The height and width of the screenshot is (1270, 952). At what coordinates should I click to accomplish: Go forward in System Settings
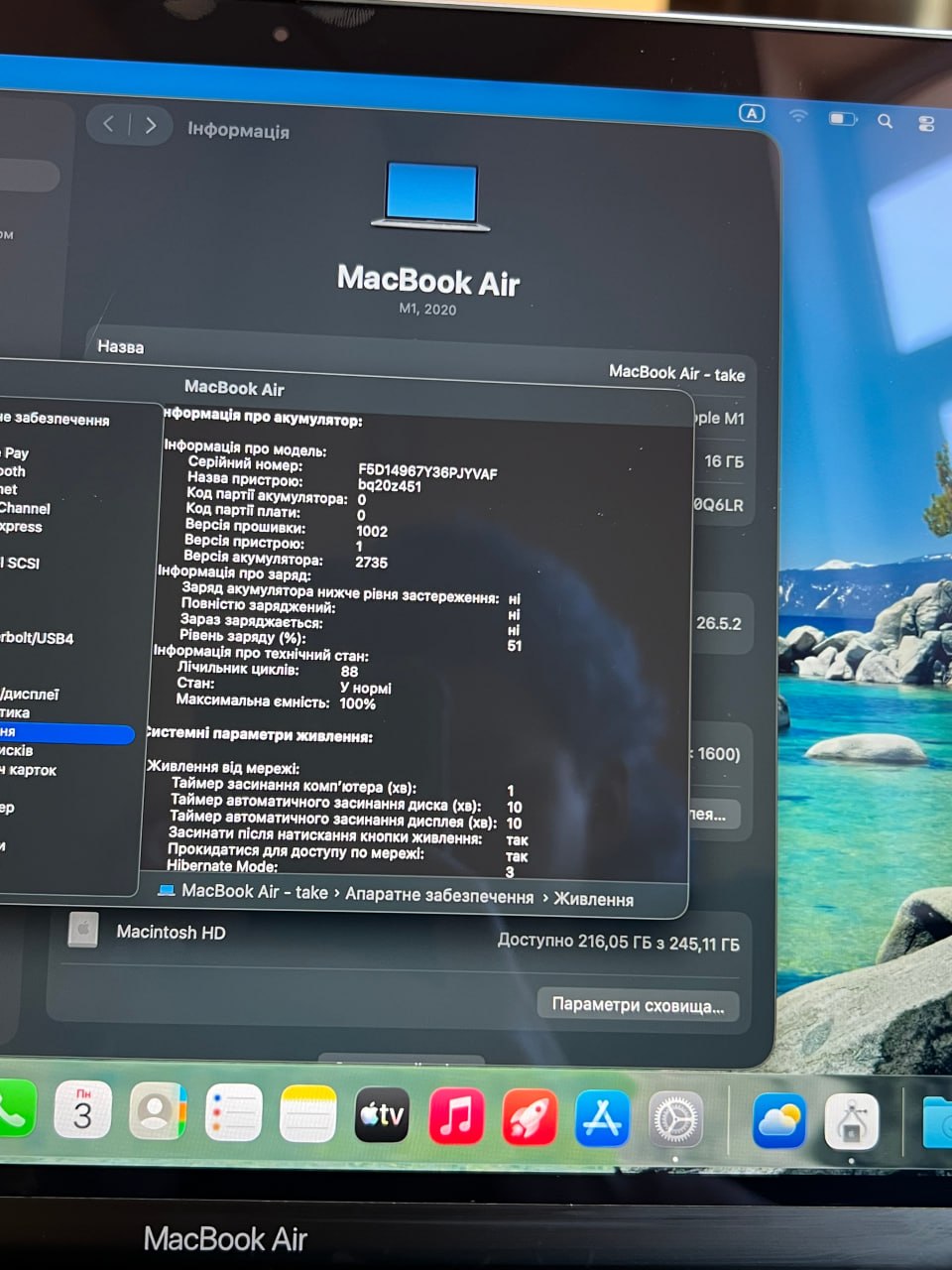(151, 125)
